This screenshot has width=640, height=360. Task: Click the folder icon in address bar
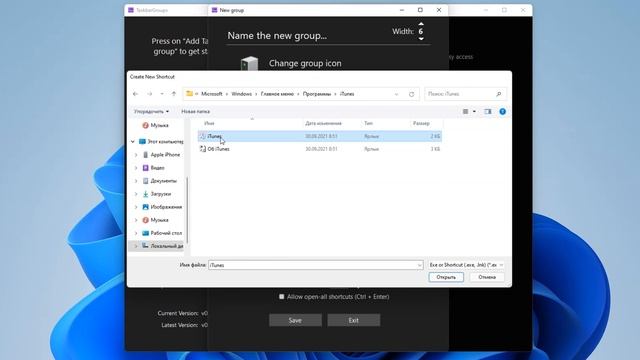click(189, 93)
